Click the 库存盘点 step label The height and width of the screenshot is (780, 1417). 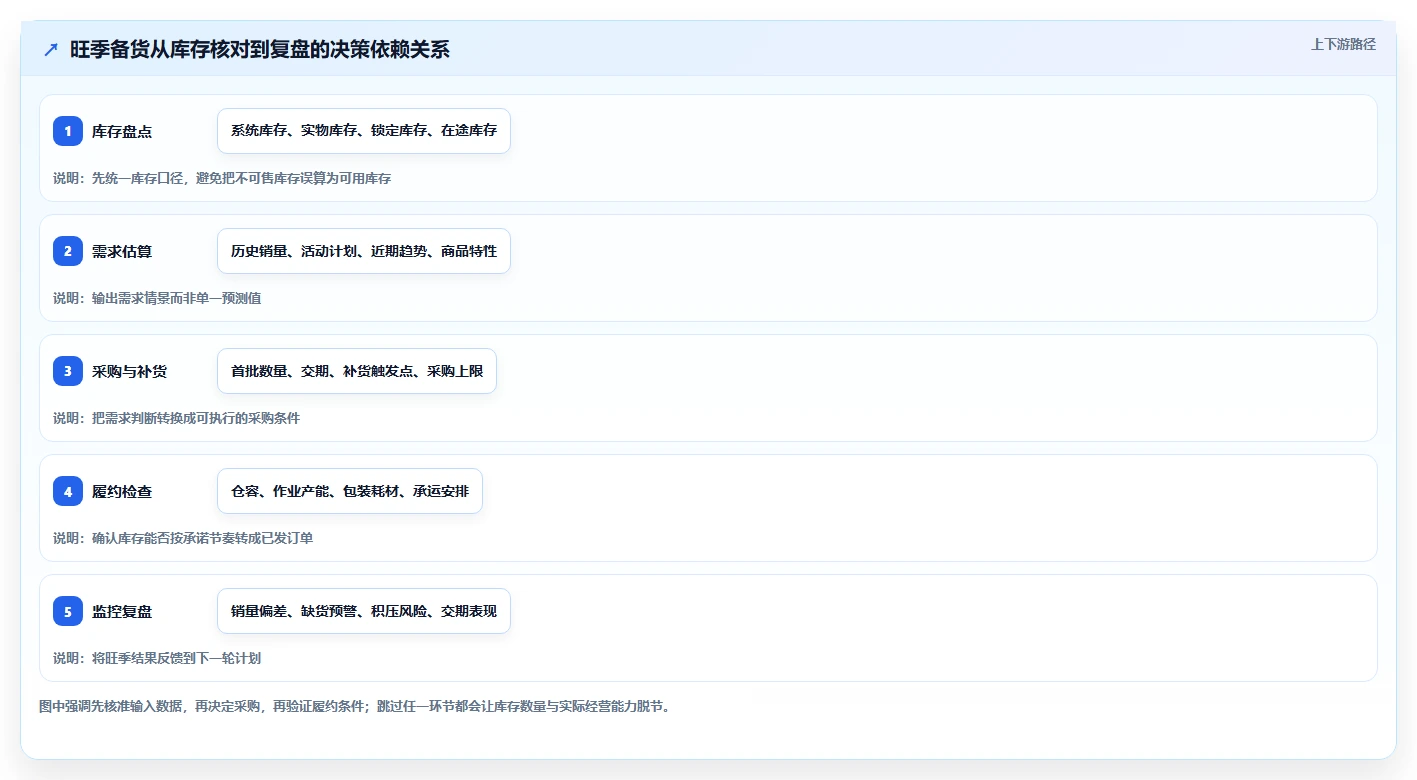[122, 131]
